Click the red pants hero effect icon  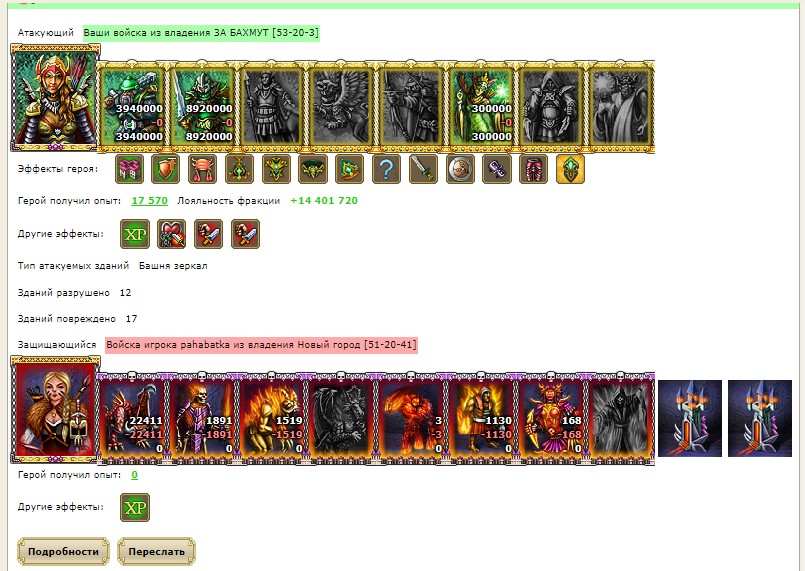click(533, 169)
